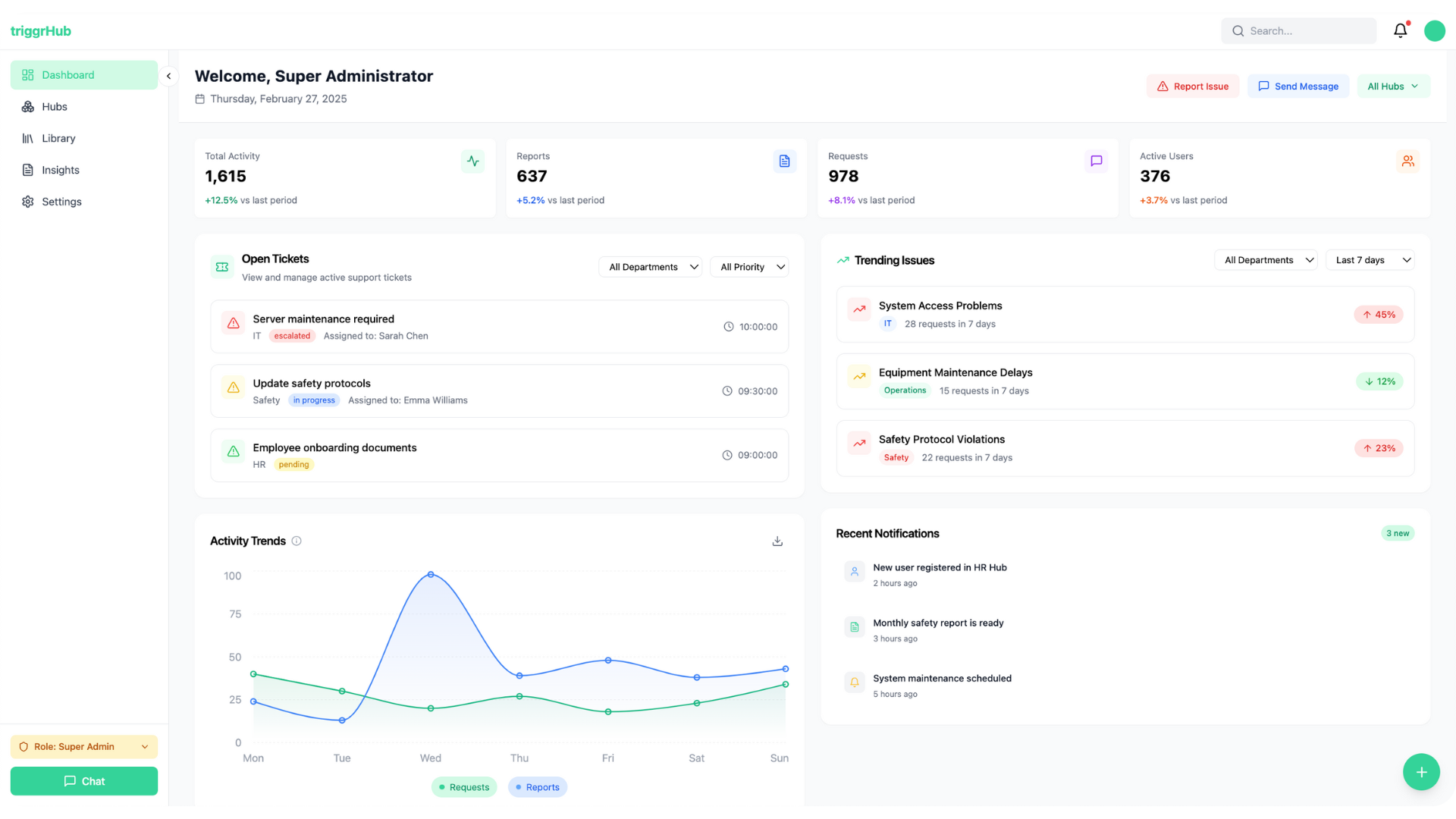Click the Operations department tag

tap(905, 391)
